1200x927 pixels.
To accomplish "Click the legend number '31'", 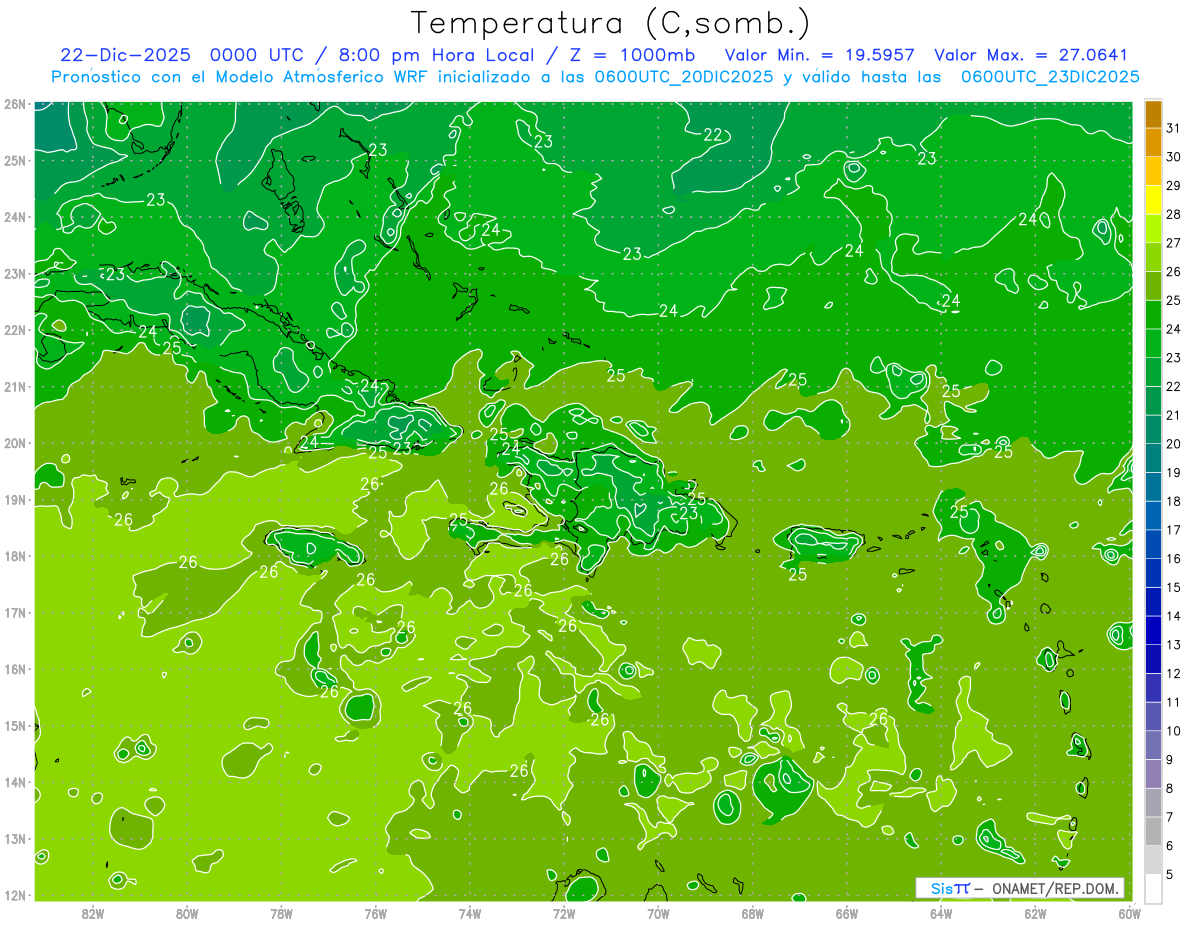I will tap(1174, 129).
